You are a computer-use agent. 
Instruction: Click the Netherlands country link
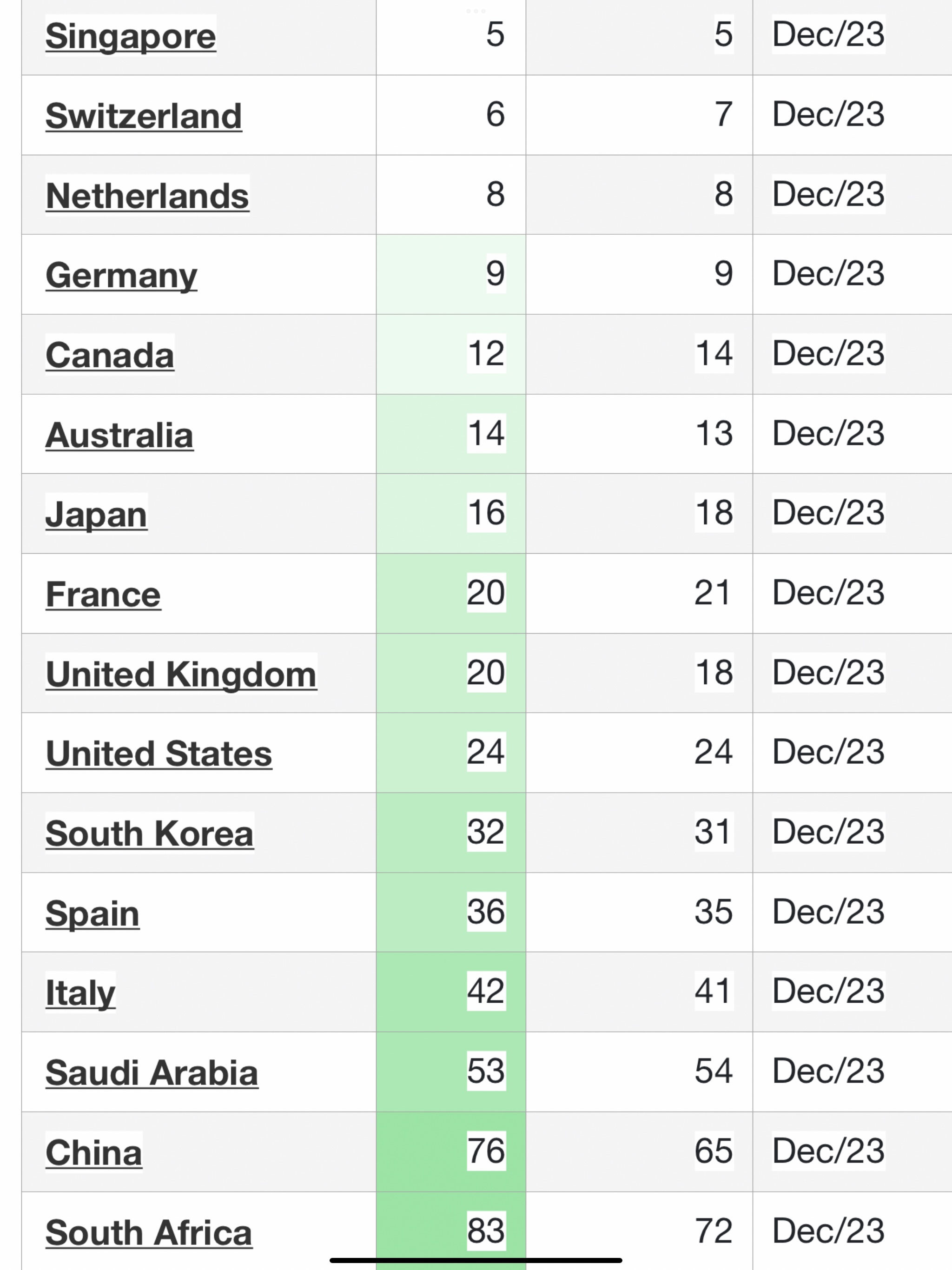(147, 195)
